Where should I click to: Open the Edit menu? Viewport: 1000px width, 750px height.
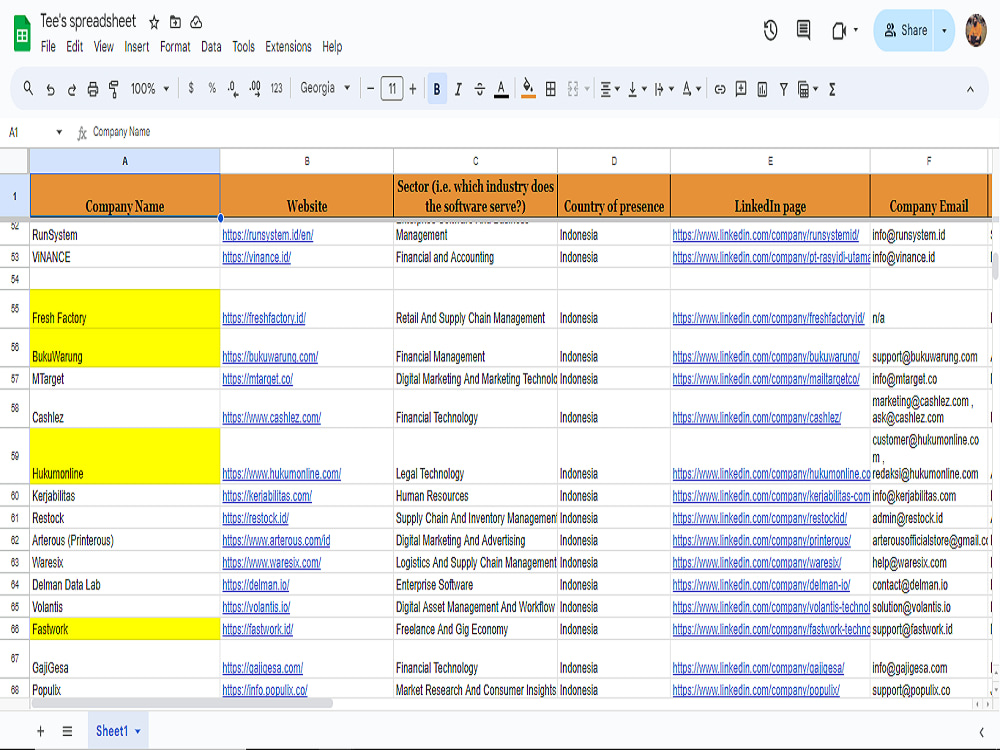75,47
